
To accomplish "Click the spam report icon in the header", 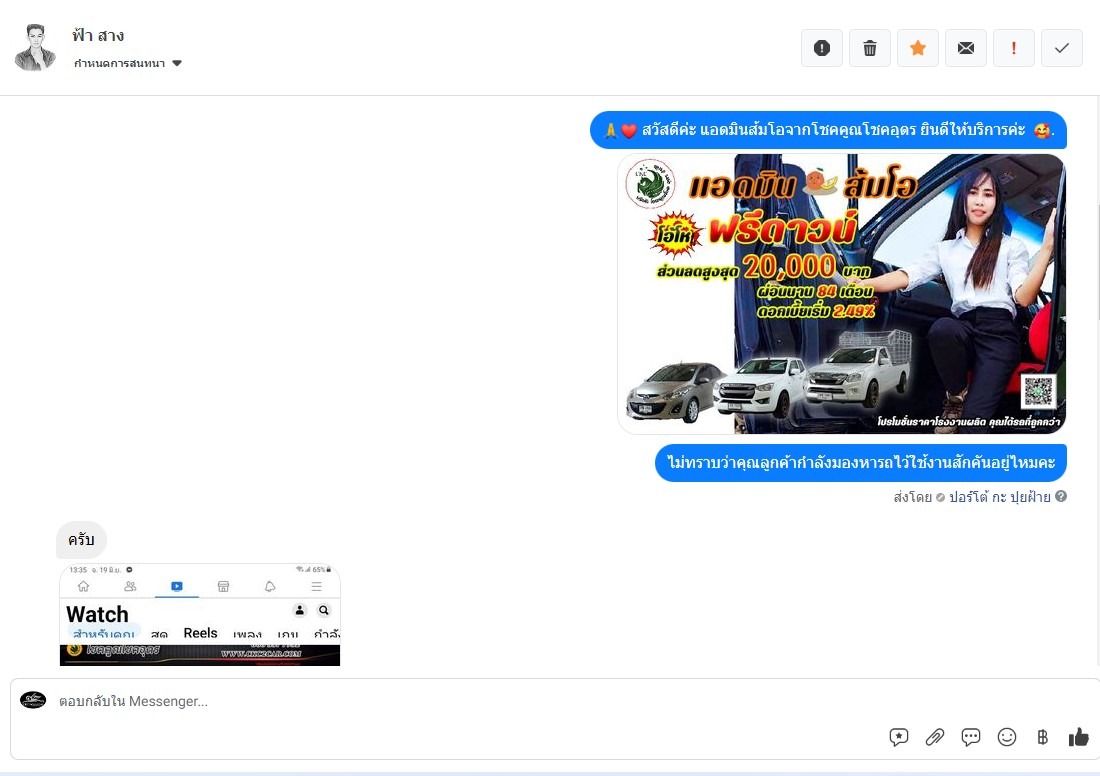I will (x=822, y=48).
